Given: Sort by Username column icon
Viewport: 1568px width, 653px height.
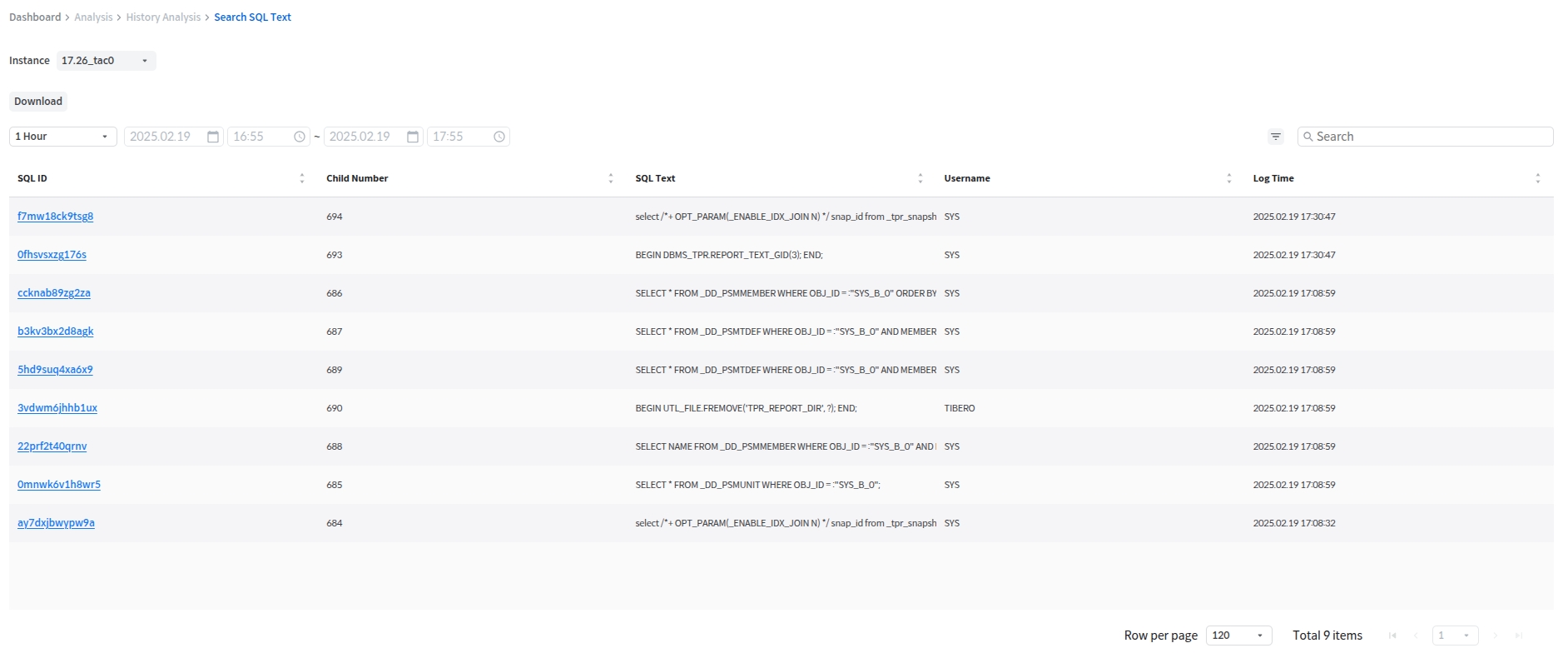Looking at the screenshot, I should coord(1228,178).
